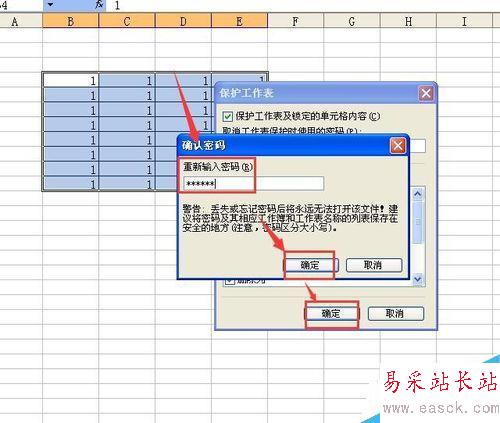Select column H header
This screenshot has width=500, height=423.
pos(408,22)
